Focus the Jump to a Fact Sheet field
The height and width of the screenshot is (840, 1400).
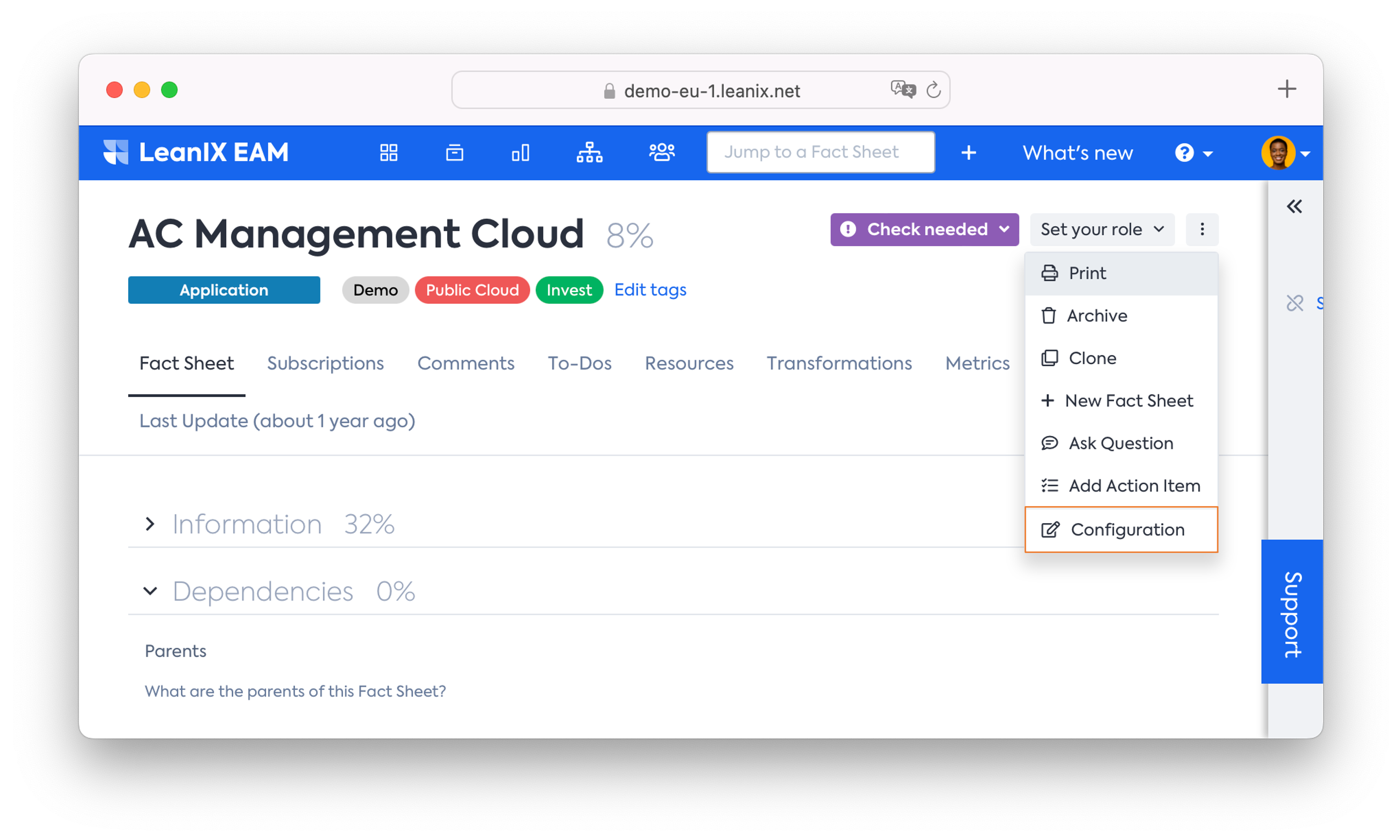pyautogui.click(x=820, y=152)
